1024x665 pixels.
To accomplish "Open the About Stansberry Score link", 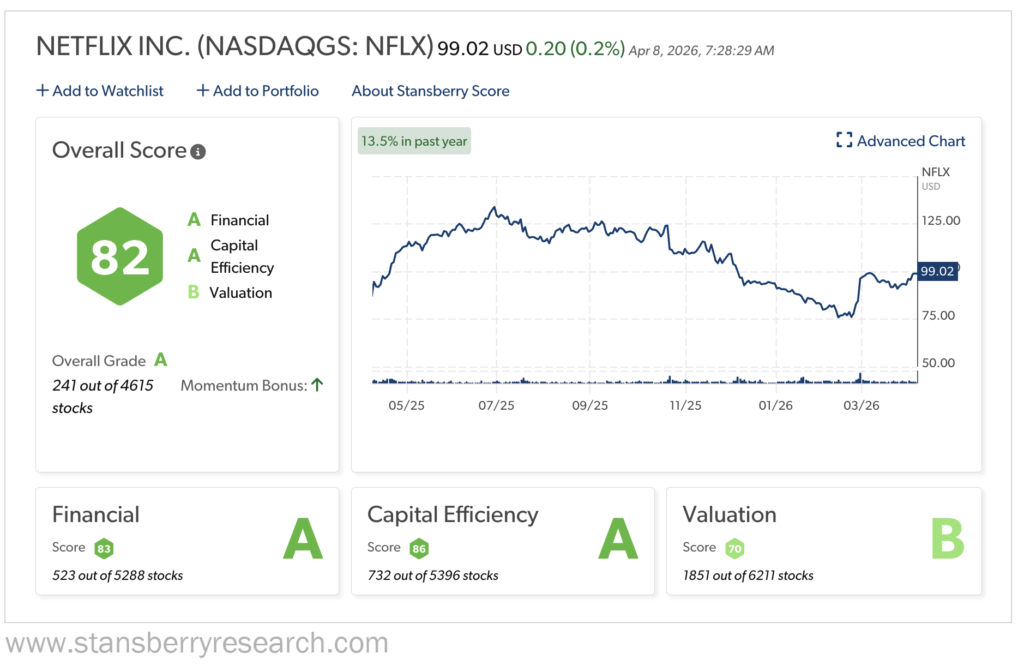I will (430, 91).
